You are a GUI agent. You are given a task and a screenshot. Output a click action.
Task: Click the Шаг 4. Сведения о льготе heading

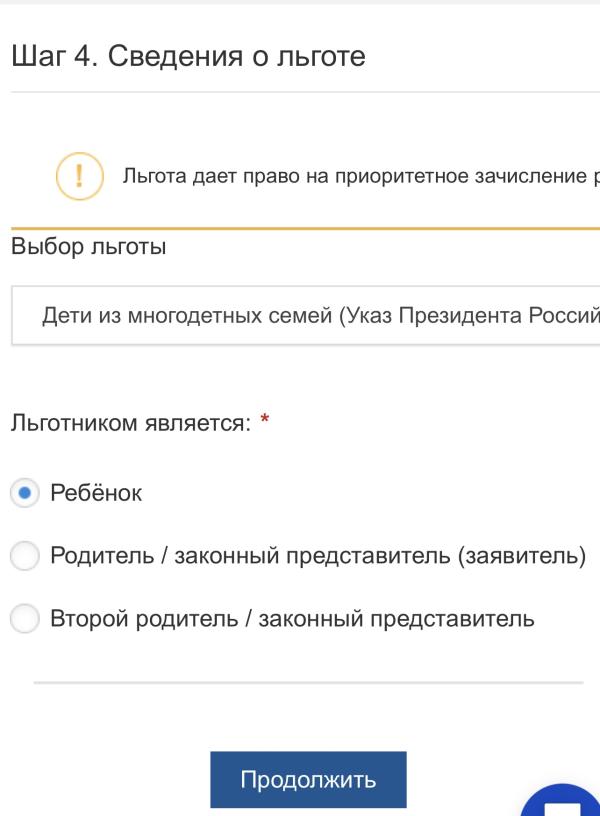[188, 57]
